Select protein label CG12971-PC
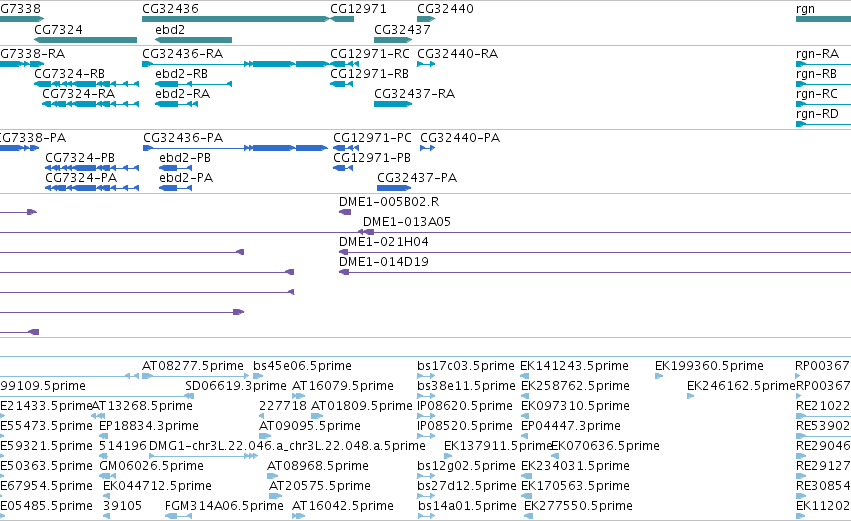The height and width of the screenshot is (521, 851). coord(372,138)
